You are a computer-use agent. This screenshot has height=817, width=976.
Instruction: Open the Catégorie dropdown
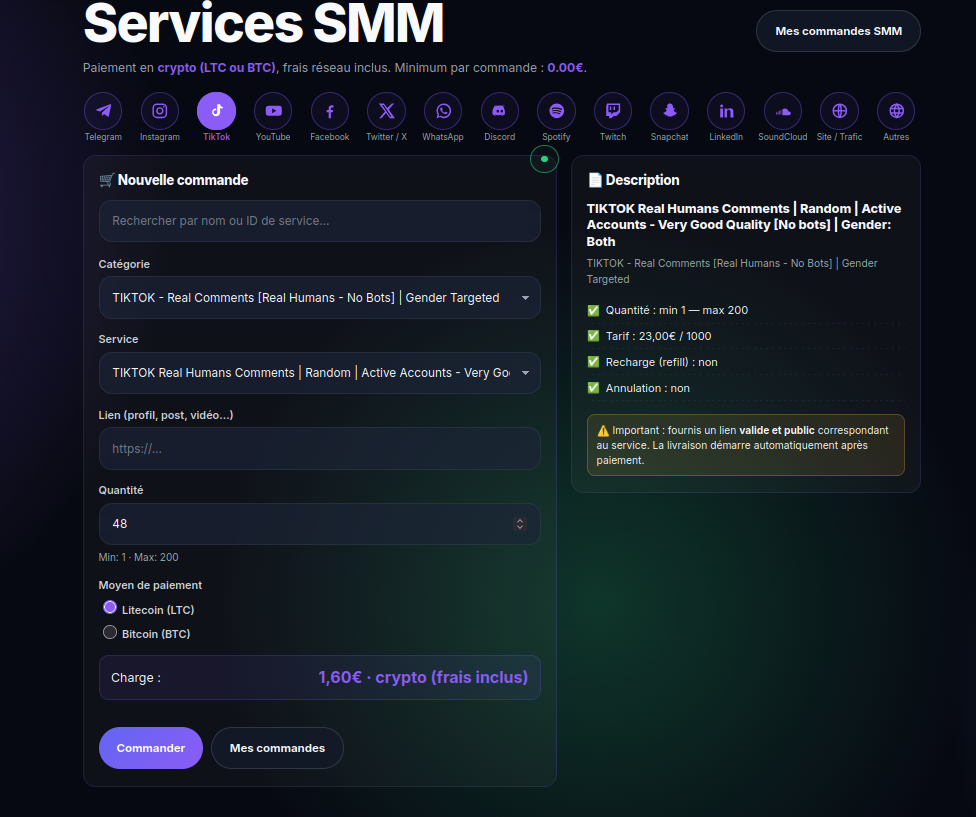319,298
